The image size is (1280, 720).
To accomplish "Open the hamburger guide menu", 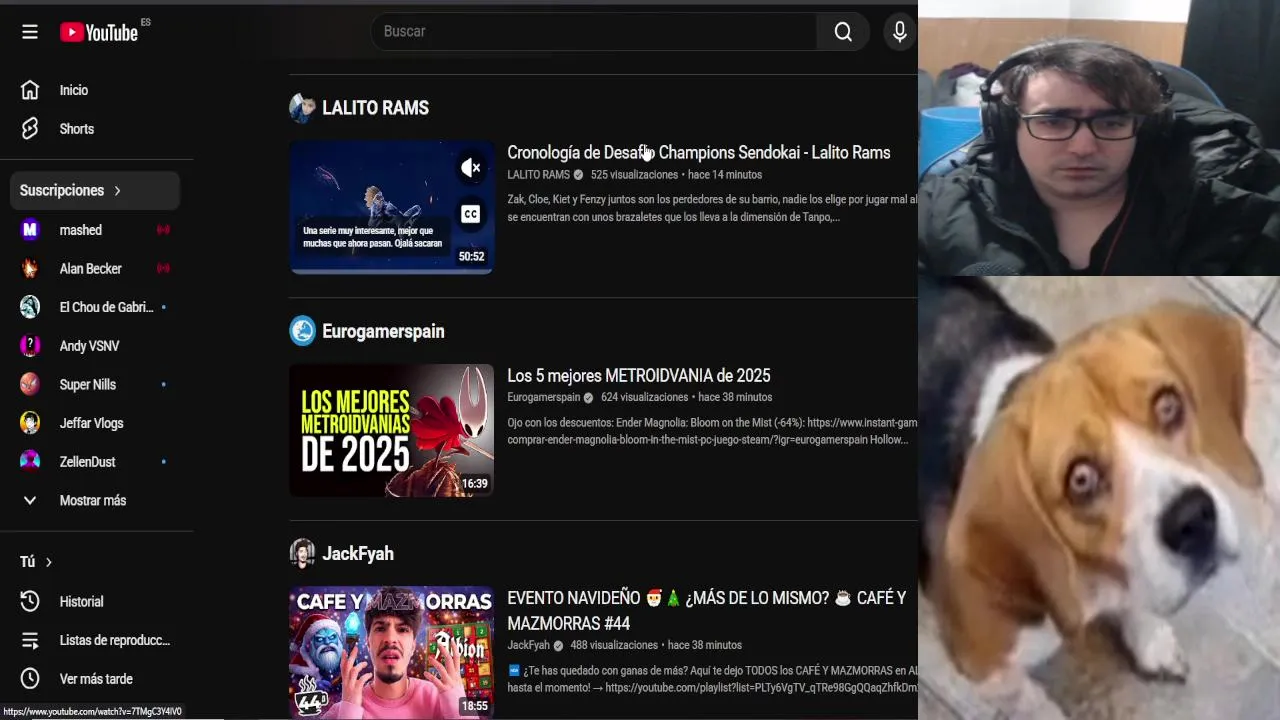I will point(30,32).
